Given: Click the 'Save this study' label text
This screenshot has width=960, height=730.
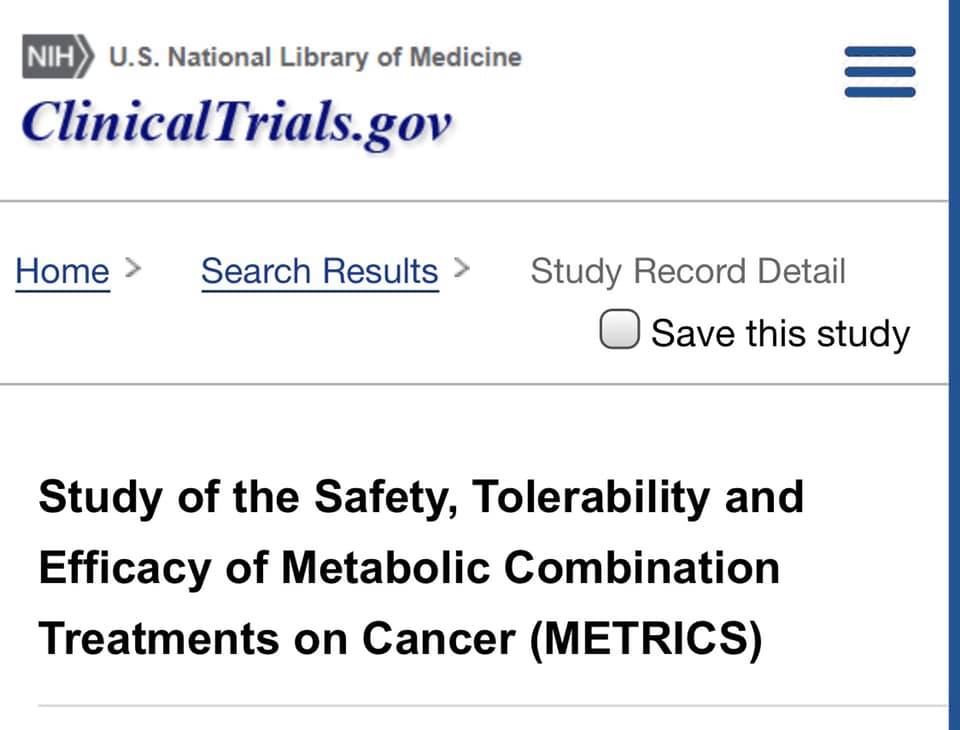Looking at the screenshot, I should (x=781, y=334).
